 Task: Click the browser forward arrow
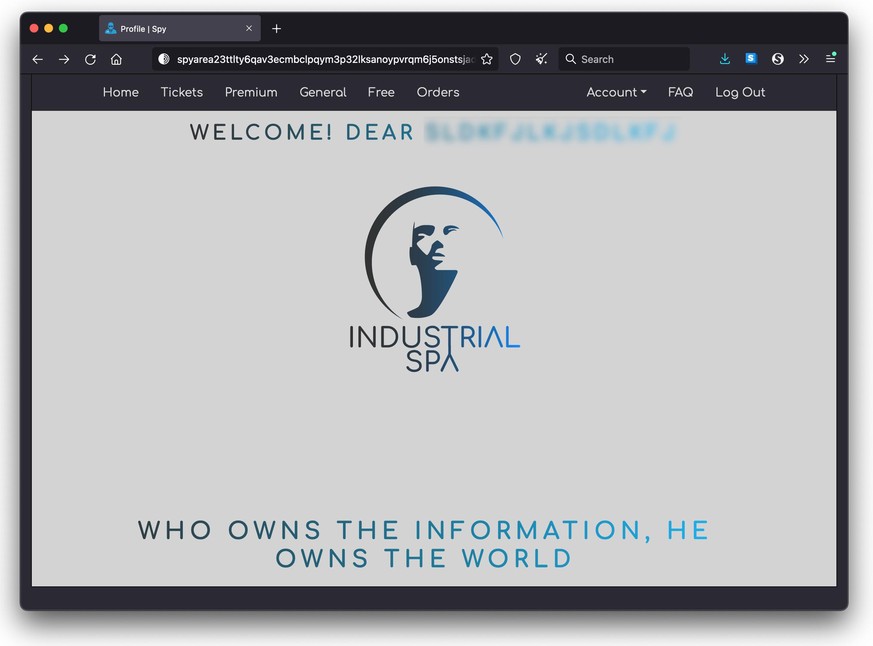64,59
